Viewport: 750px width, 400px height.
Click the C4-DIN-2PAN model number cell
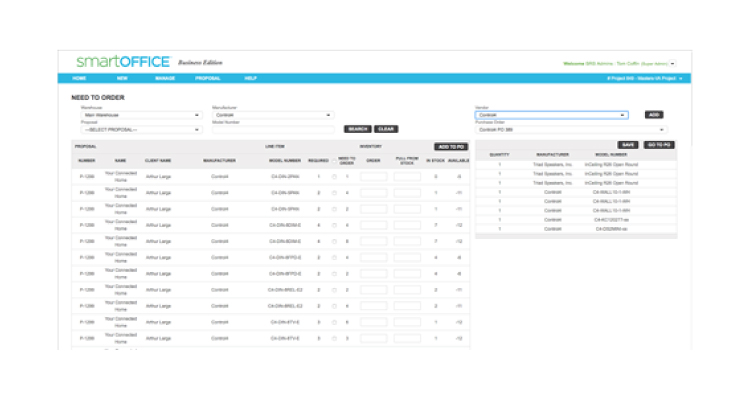click(285, 177)
